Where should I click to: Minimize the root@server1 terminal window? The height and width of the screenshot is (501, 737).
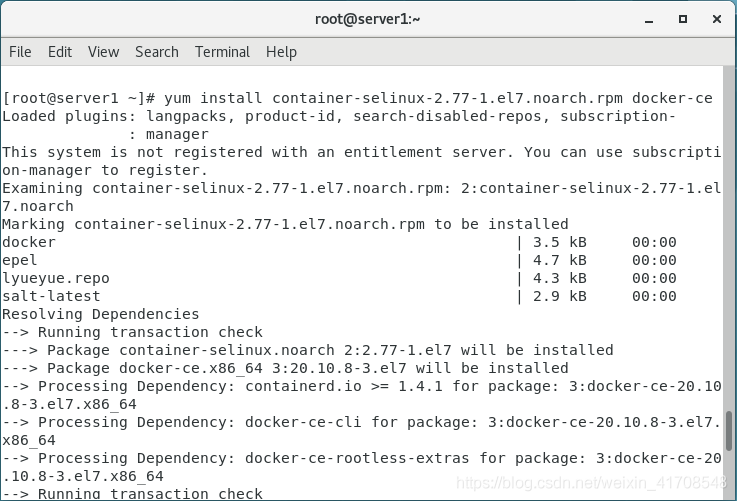click(649, 20)
